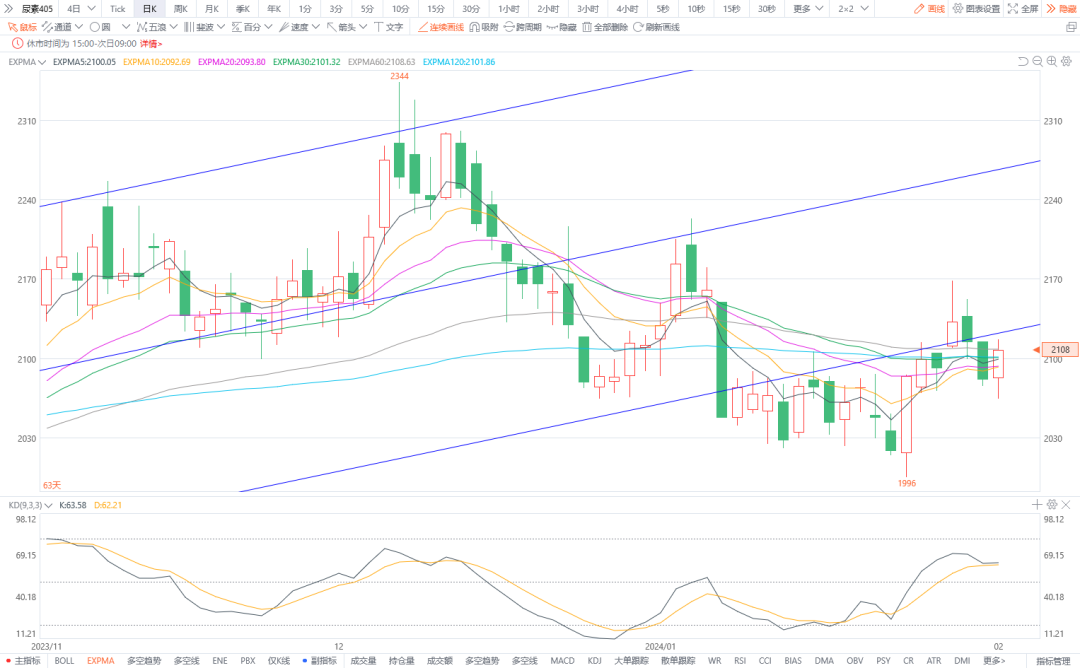The width and height of the screenshot is (1080, 668).
Task: Expand 通道 tool dropdown arrow
Action: (x=79, y=27)
